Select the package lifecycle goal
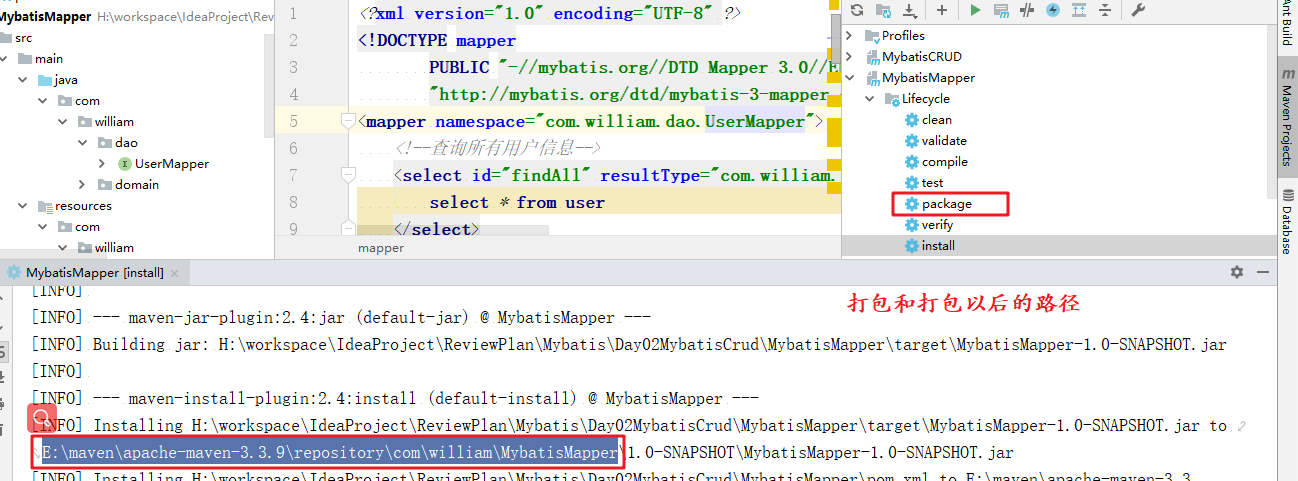This screenshot has height=481, width=1298. 947,204
